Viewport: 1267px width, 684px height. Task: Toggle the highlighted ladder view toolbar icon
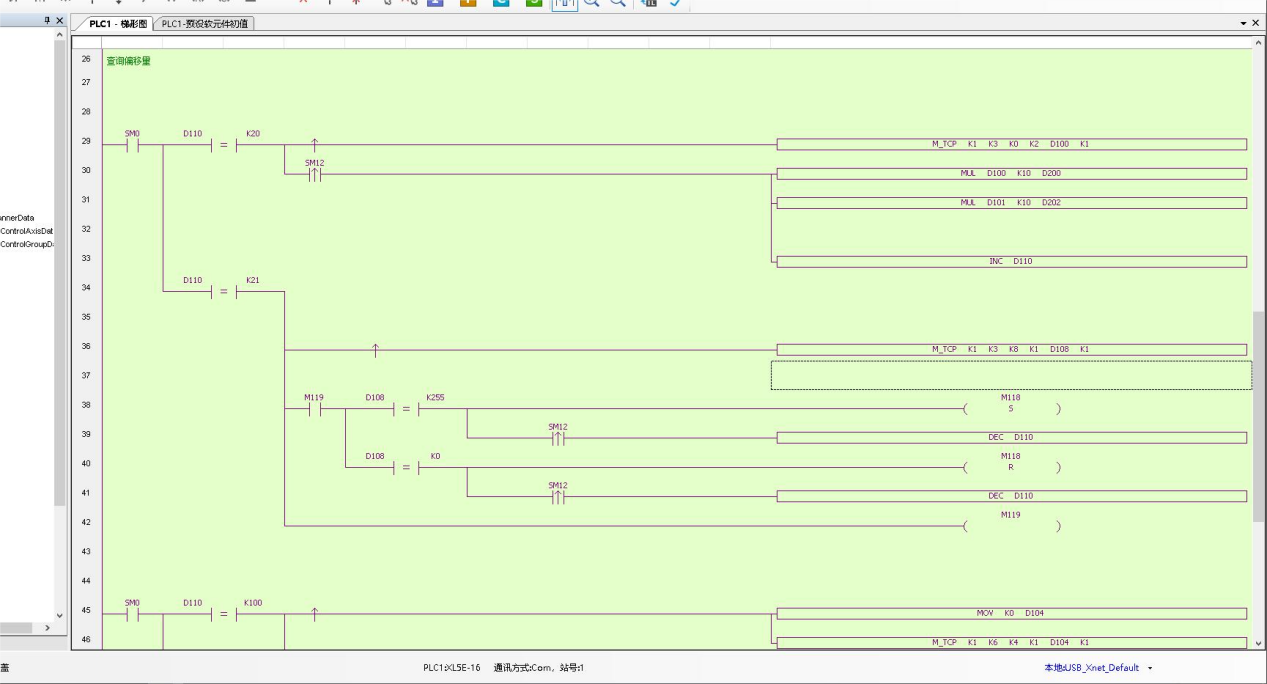(x=566, y=3)
